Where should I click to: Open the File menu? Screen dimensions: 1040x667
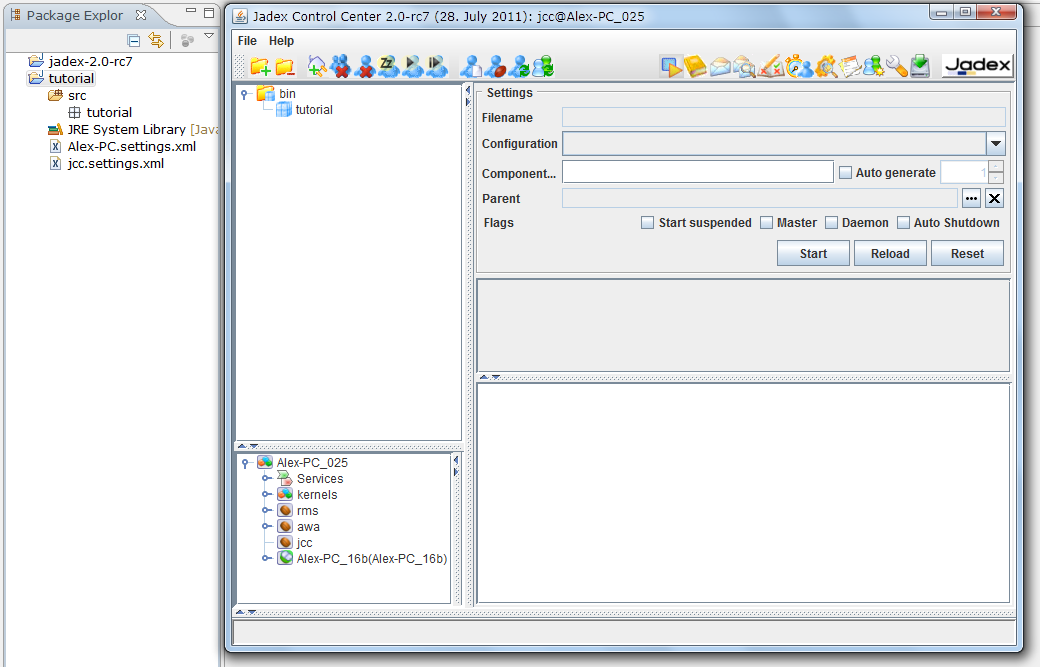pyautogui.click(x=245, y=41)
